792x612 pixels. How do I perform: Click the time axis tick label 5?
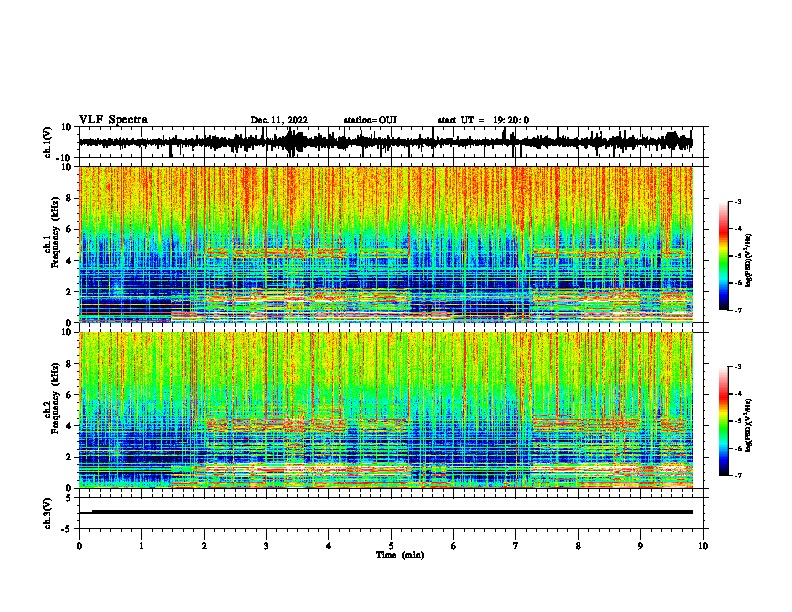point(391,546)
